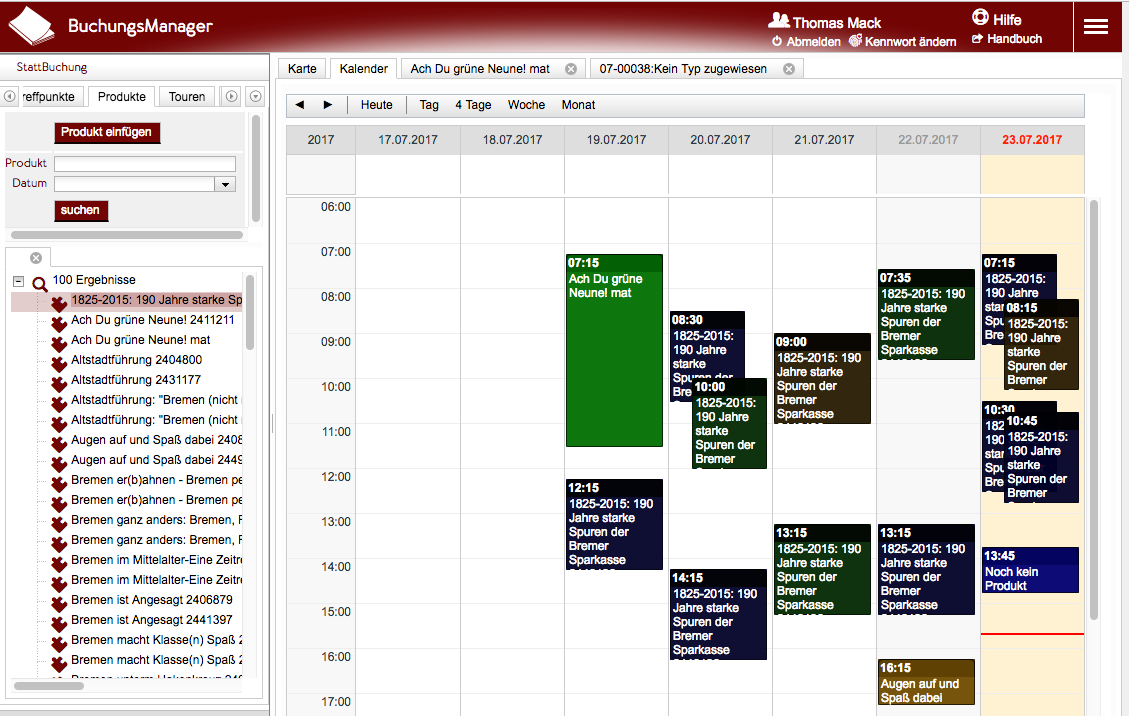Open the 13:45 'Noch kein Produkt' event
The height and width of the screenshot is (716, 1129).
1030,571
